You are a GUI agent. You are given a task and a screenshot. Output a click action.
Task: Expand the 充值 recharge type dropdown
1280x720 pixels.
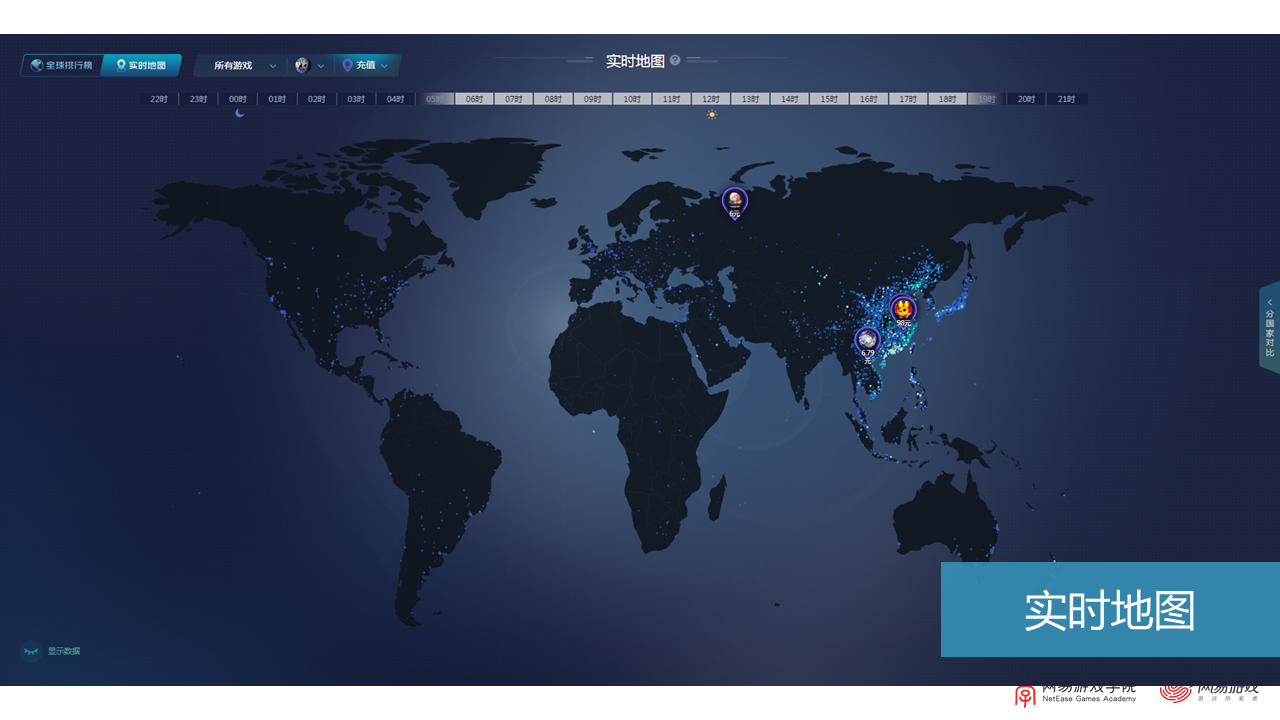(365, 66)
